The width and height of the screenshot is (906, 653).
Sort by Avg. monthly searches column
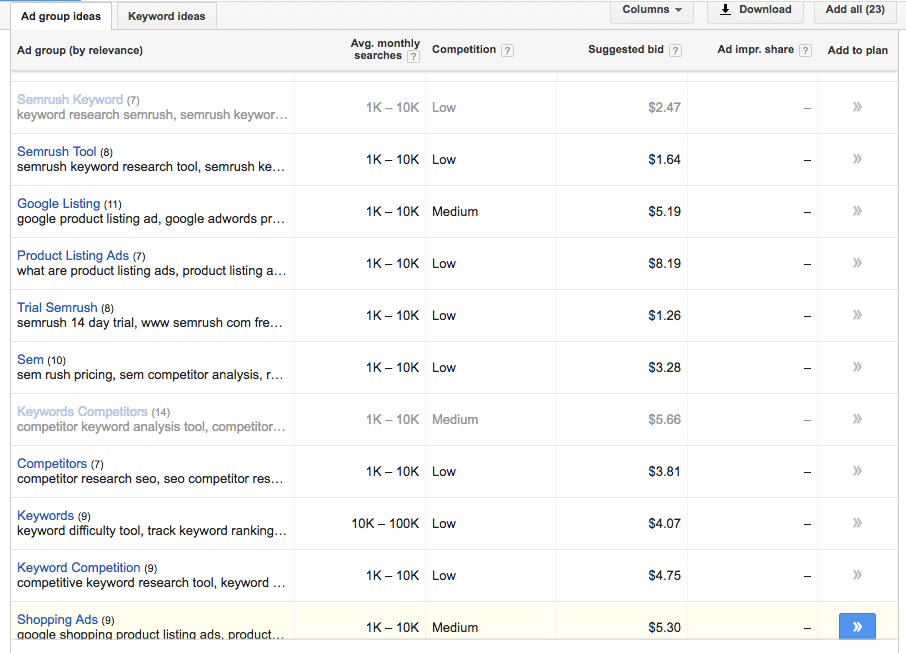[x=385, y=50]
